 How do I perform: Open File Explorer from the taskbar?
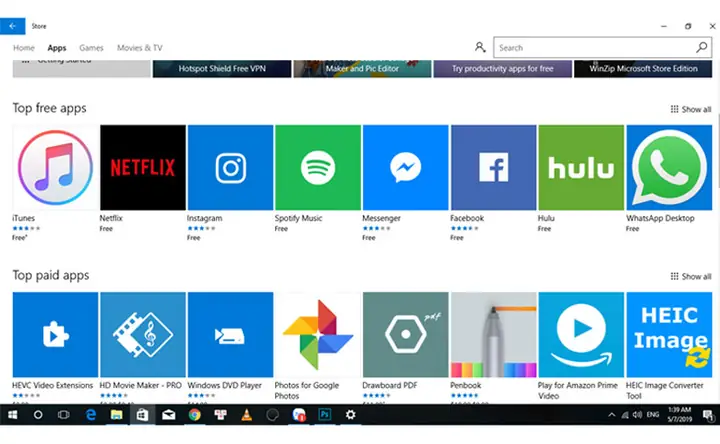click(x=117, y=415)
